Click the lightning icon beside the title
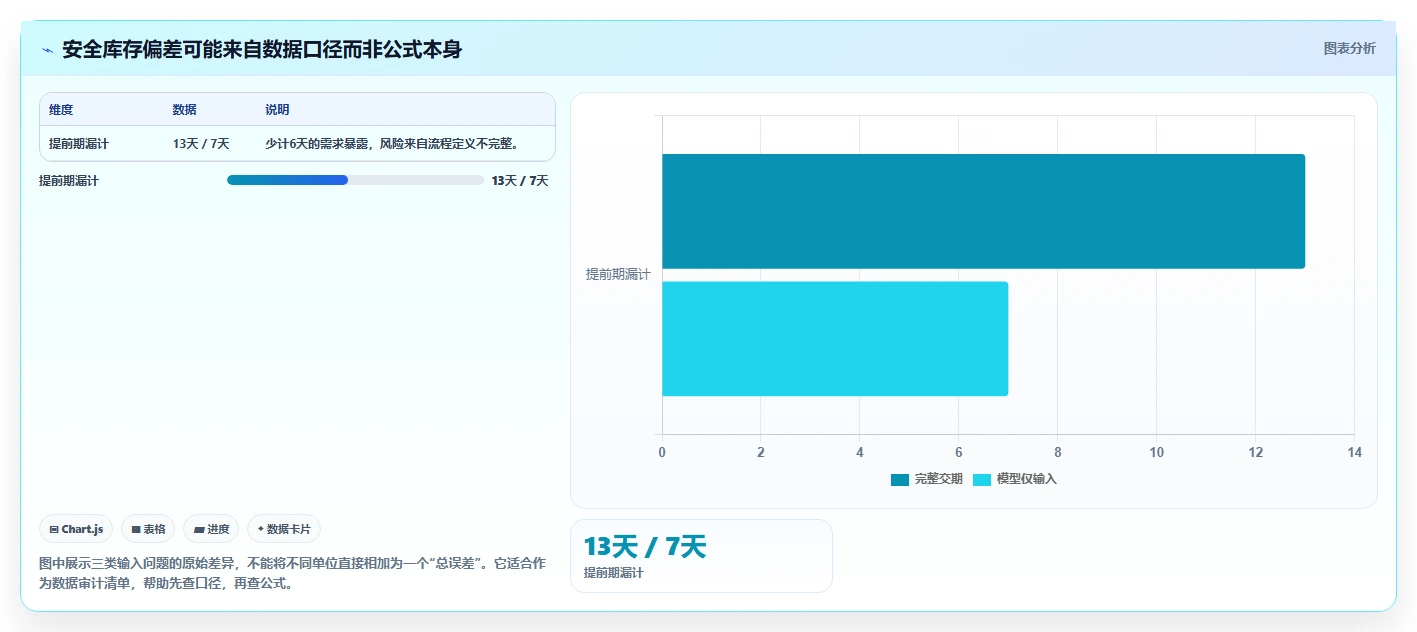1417x632 pixels. tap(47, 49)
